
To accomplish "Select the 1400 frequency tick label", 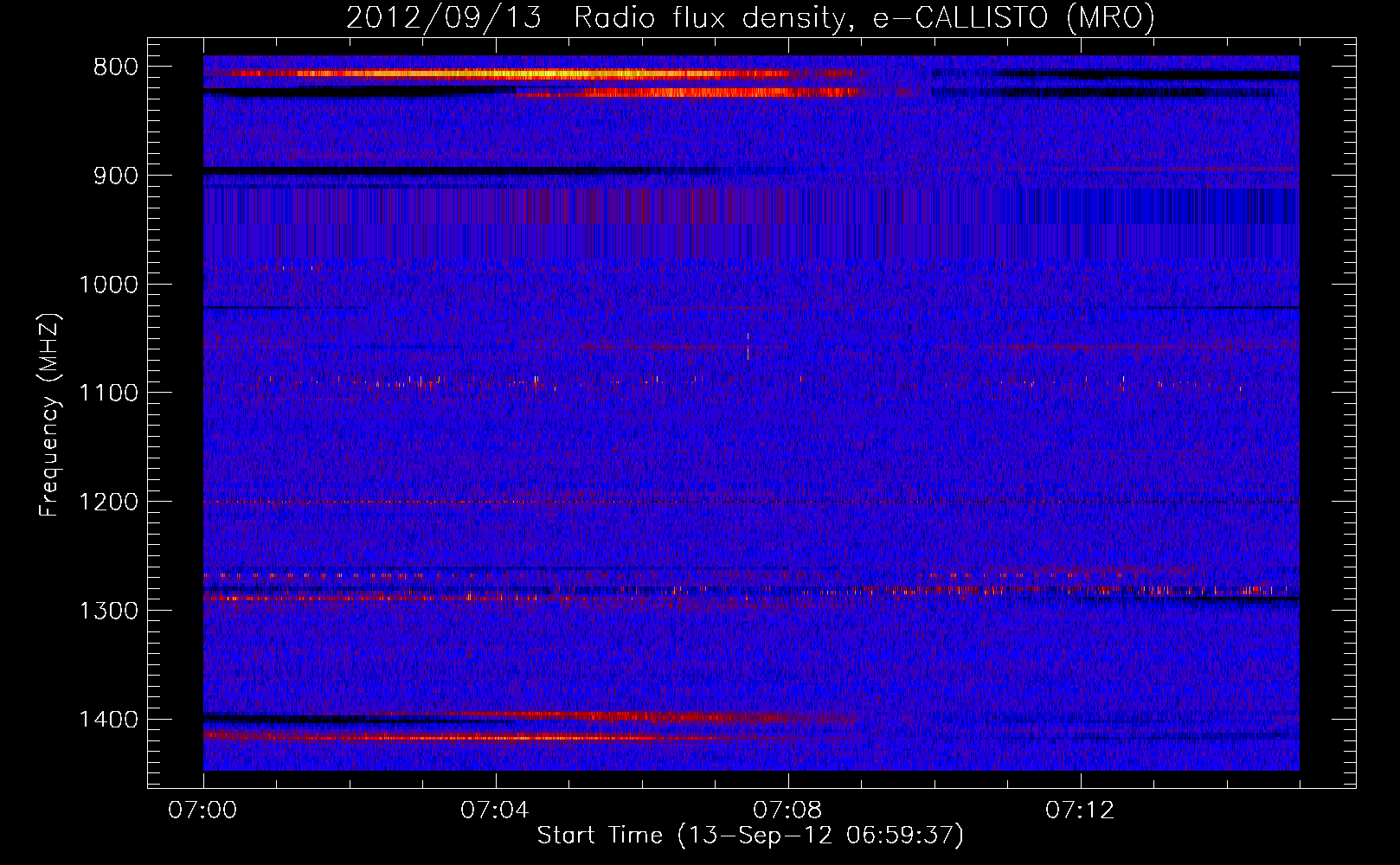I will click(108, 720).
